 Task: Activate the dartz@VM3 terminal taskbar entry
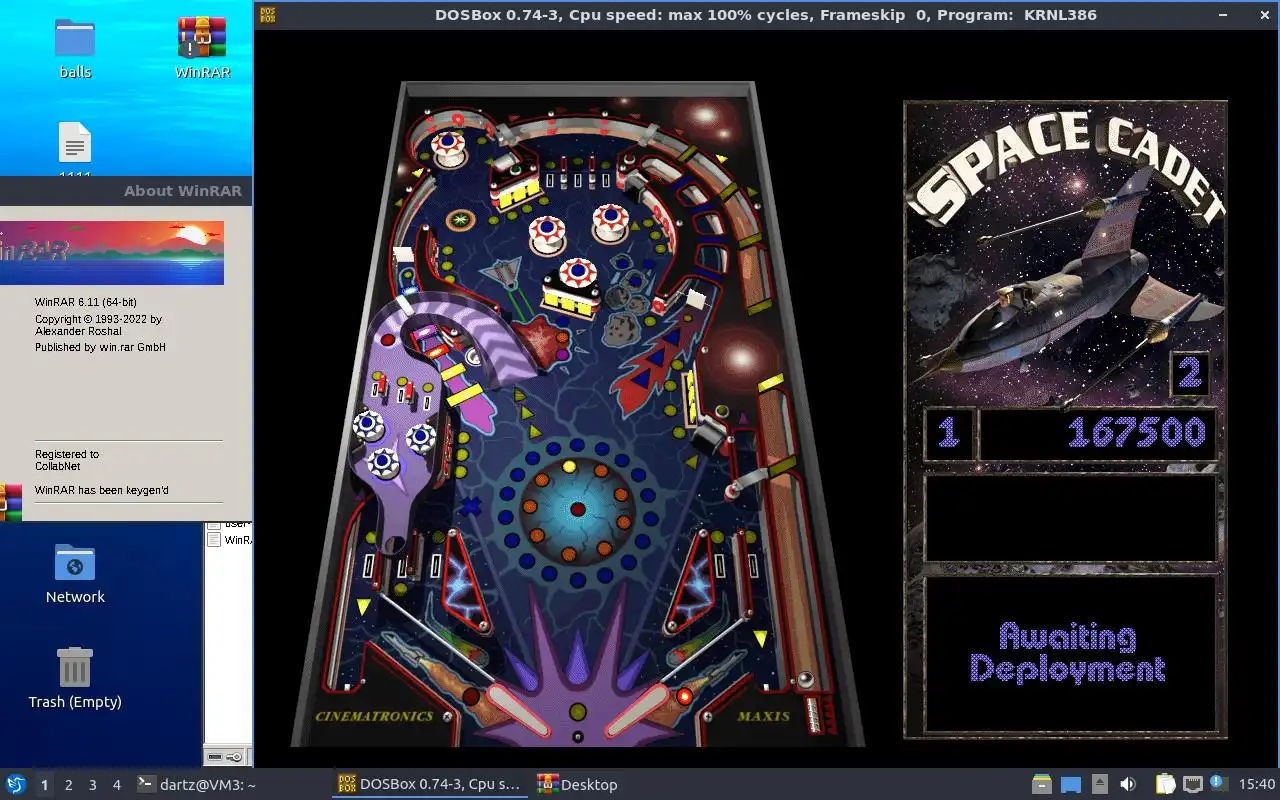(196, 785)
